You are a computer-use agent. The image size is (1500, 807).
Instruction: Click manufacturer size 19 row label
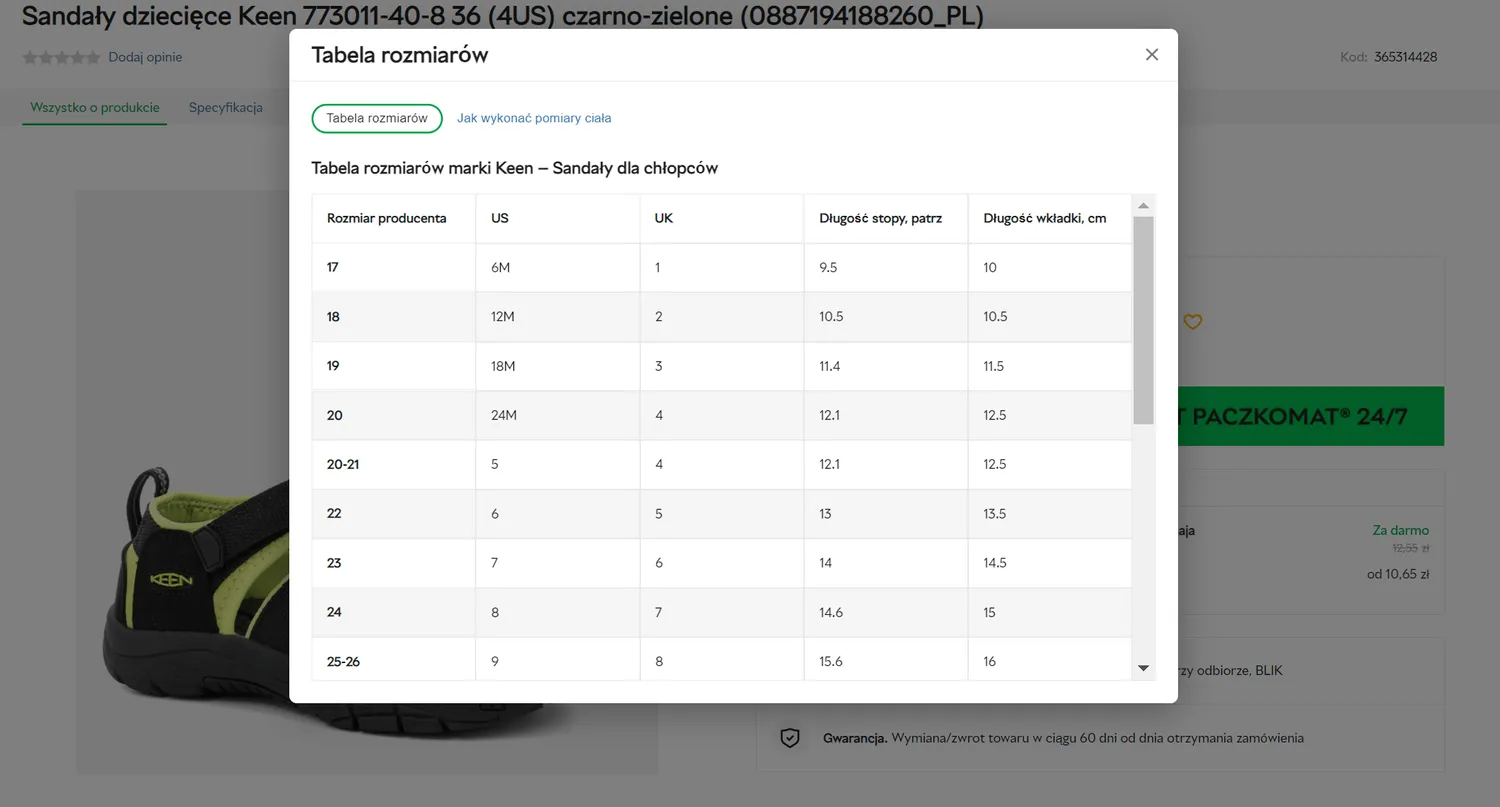tap(333, 365)
